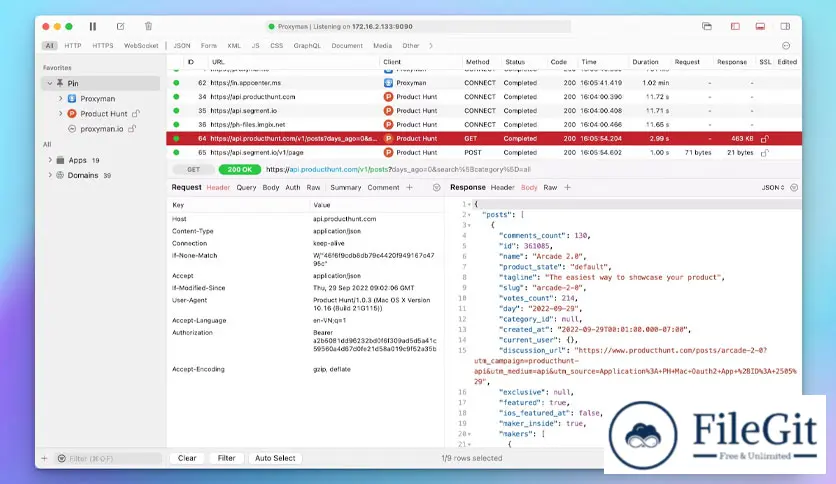Image resolution: width=836 pixels, height=484 pixels.
Task: Sort the table by the Duration column header
Action: coord(645,62)
